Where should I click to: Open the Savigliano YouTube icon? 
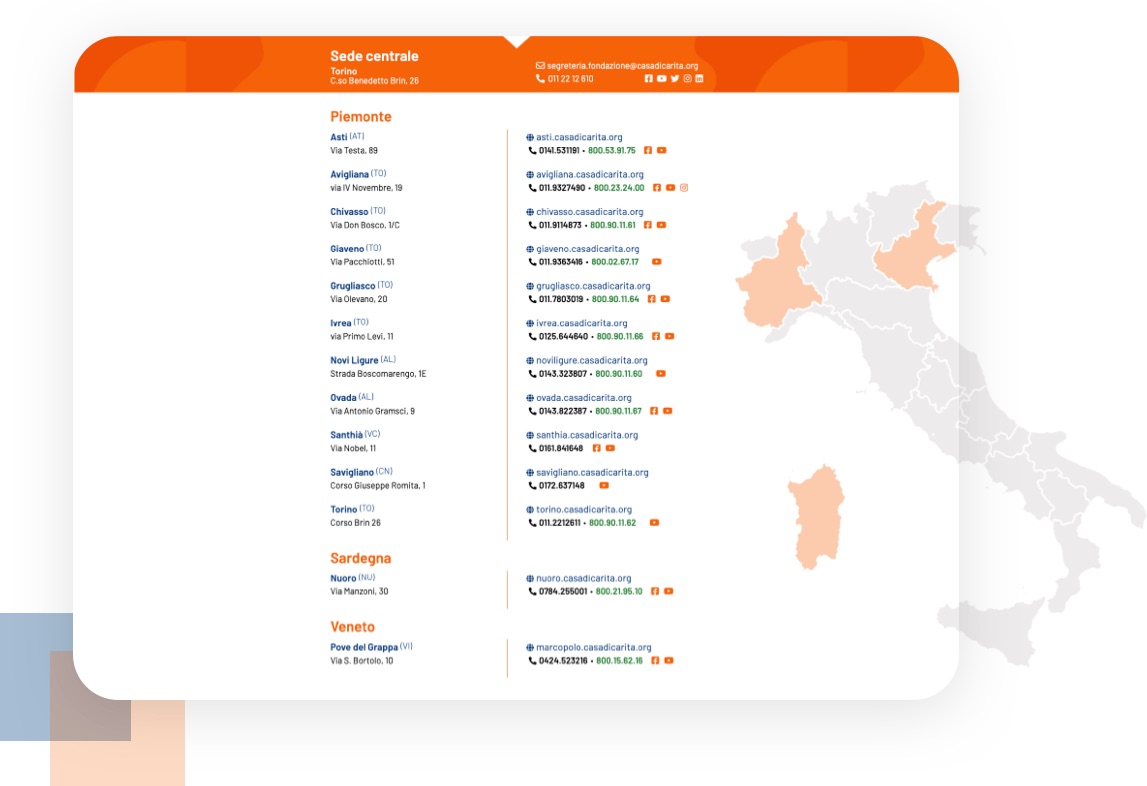click(604, 486)
